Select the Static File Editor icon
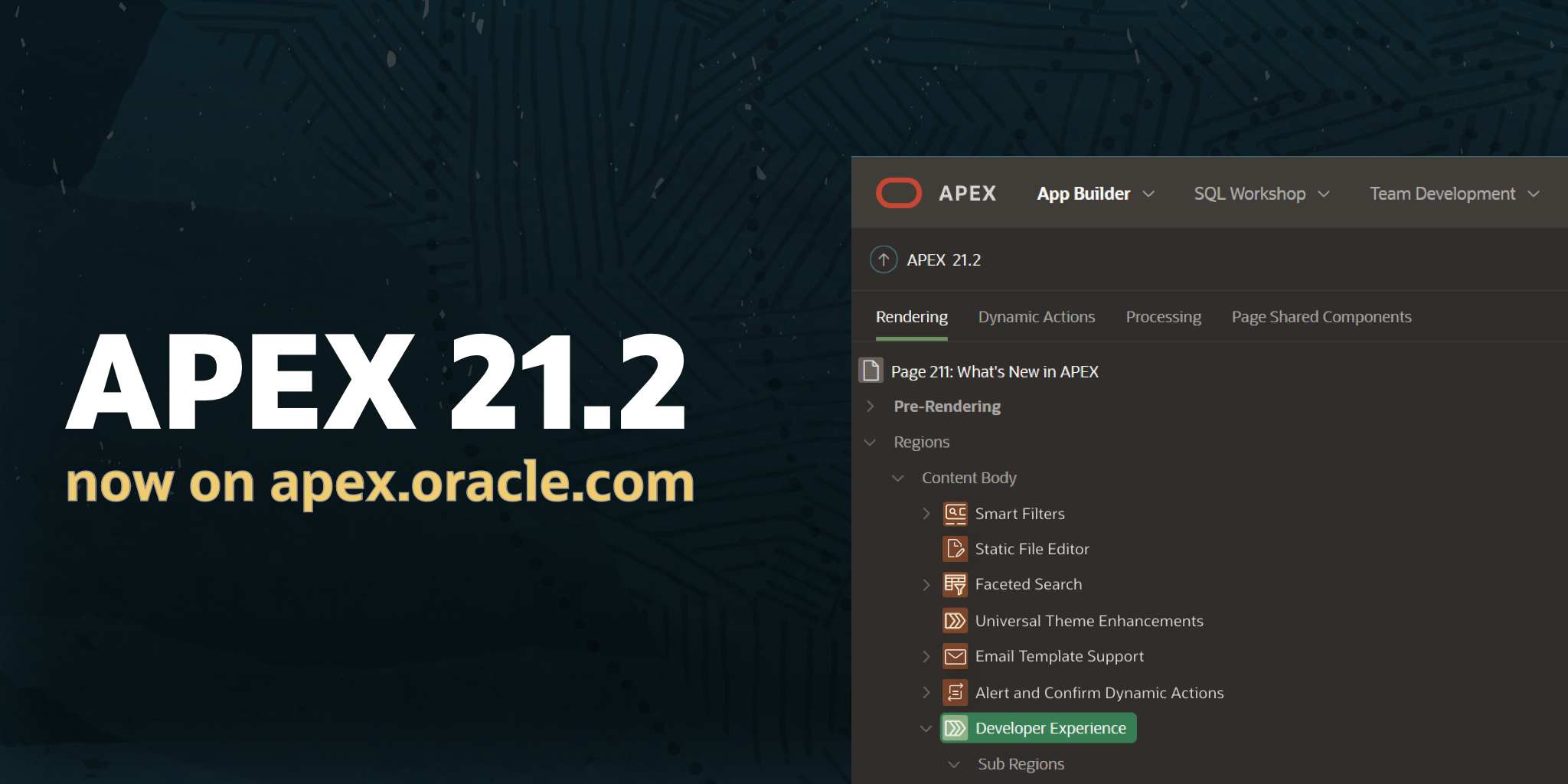The width and height of the screenshot is (1568, 784). click(955, 549)
